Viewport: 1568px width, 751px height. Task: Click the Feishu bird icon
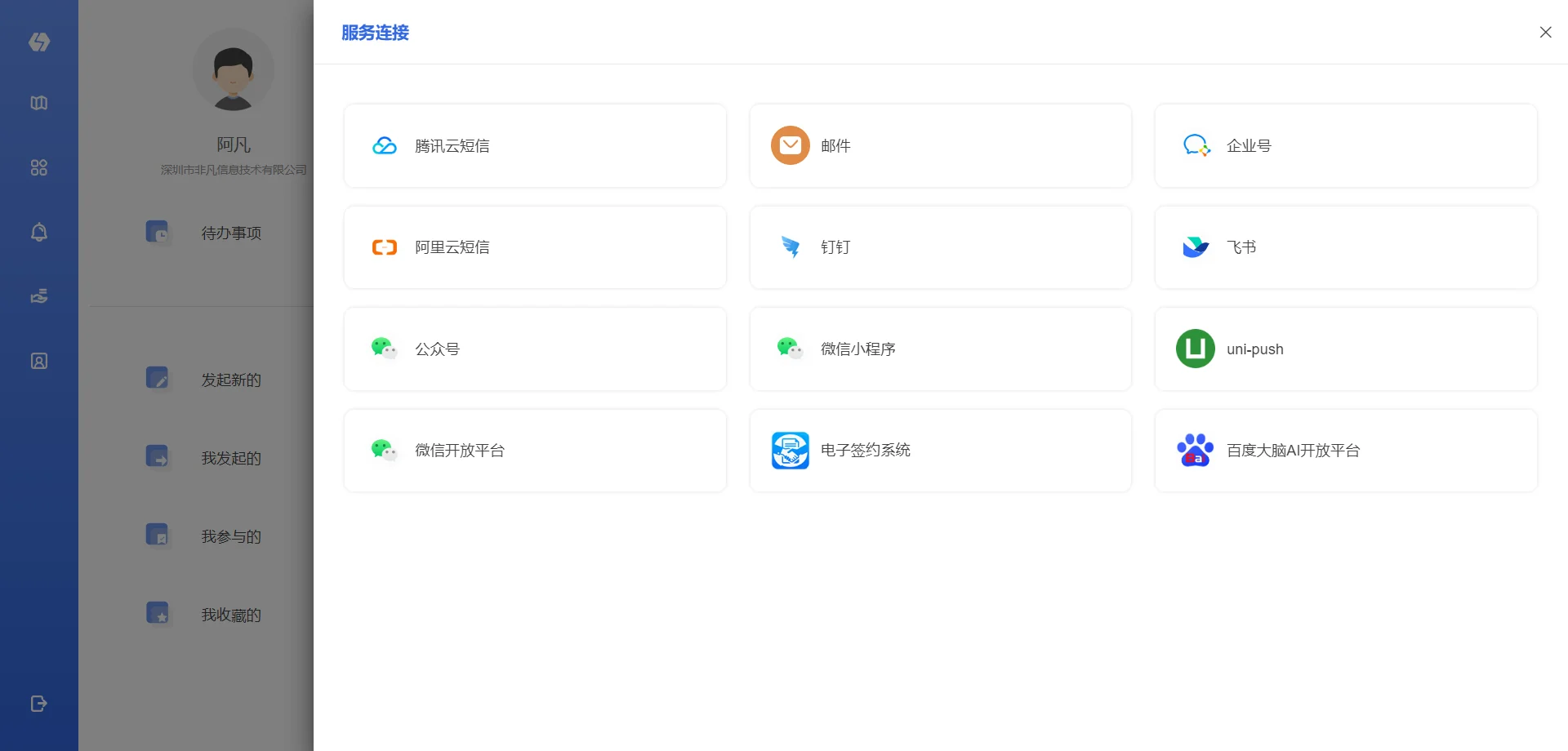[x=1196, y=247]
